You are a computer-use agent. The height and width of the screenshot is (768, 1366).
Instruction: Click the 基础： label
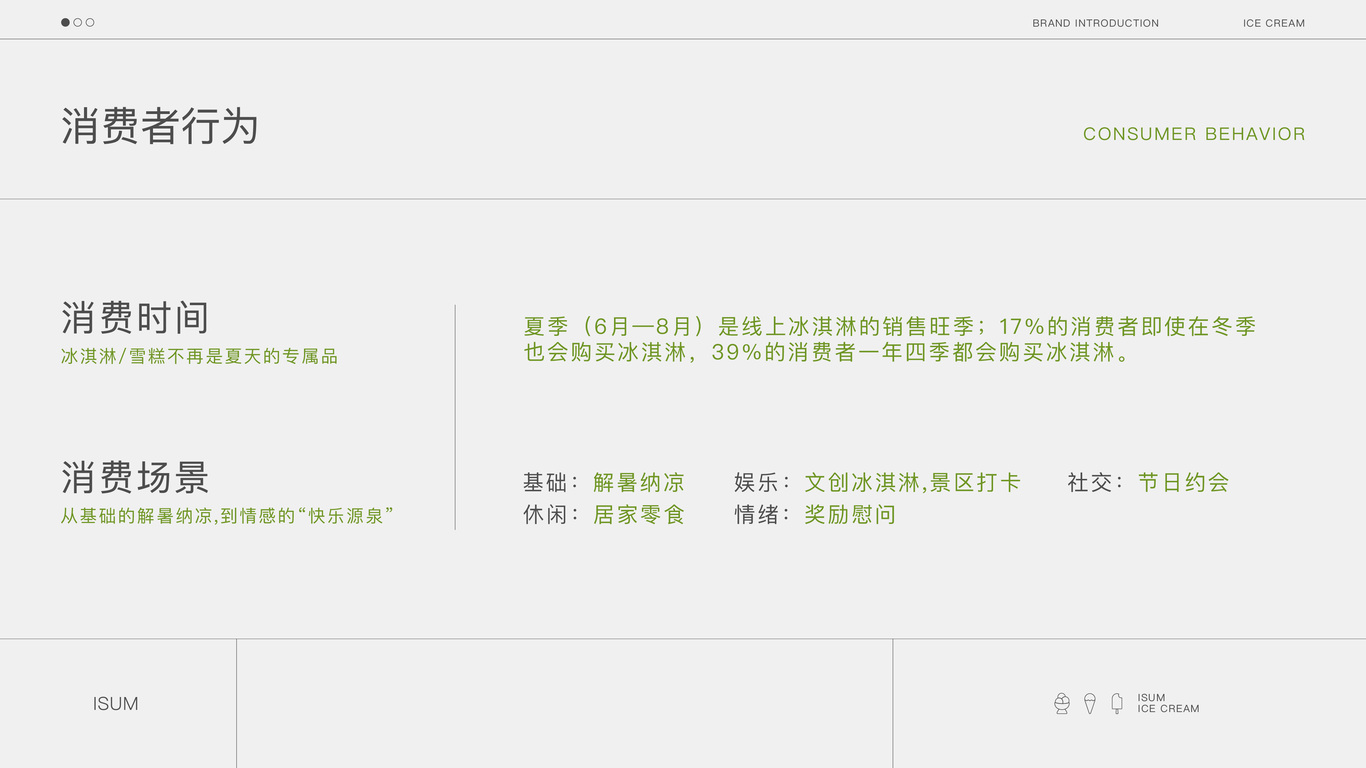(552, 483)
